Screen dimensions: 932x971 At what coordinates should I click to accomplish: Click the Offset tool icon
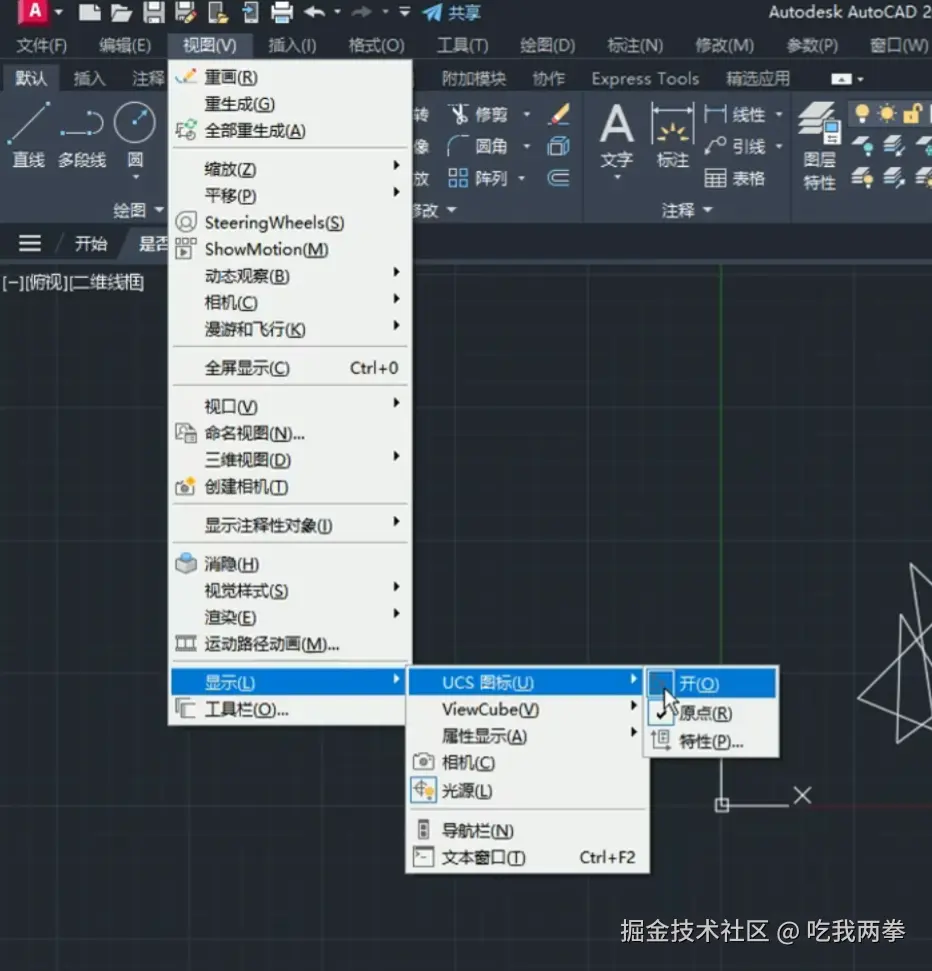tap(559, 179)
